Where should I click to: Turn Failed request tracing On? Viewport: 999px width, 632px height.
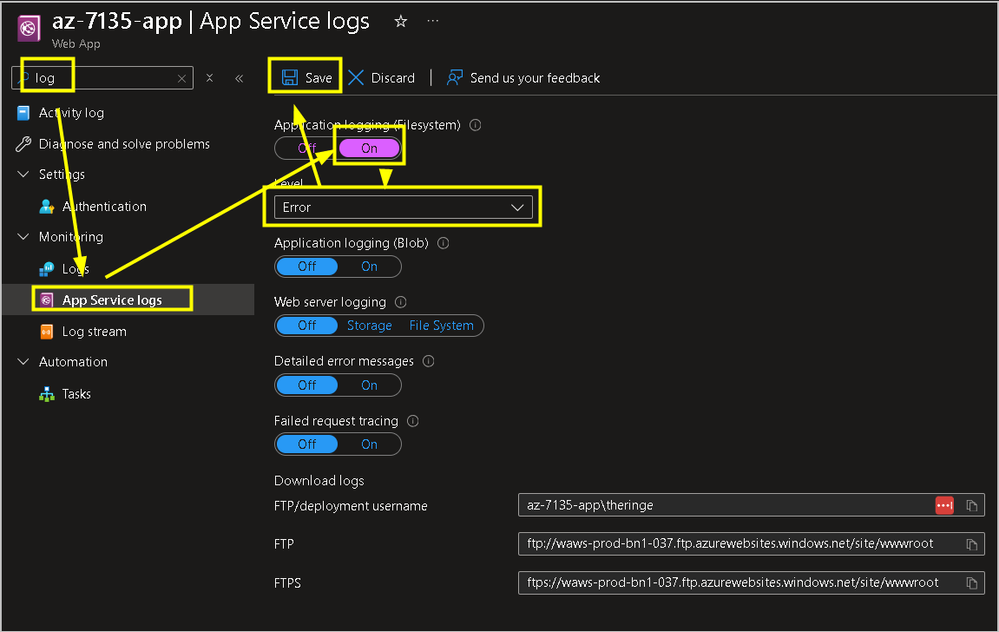click(370, 444)
